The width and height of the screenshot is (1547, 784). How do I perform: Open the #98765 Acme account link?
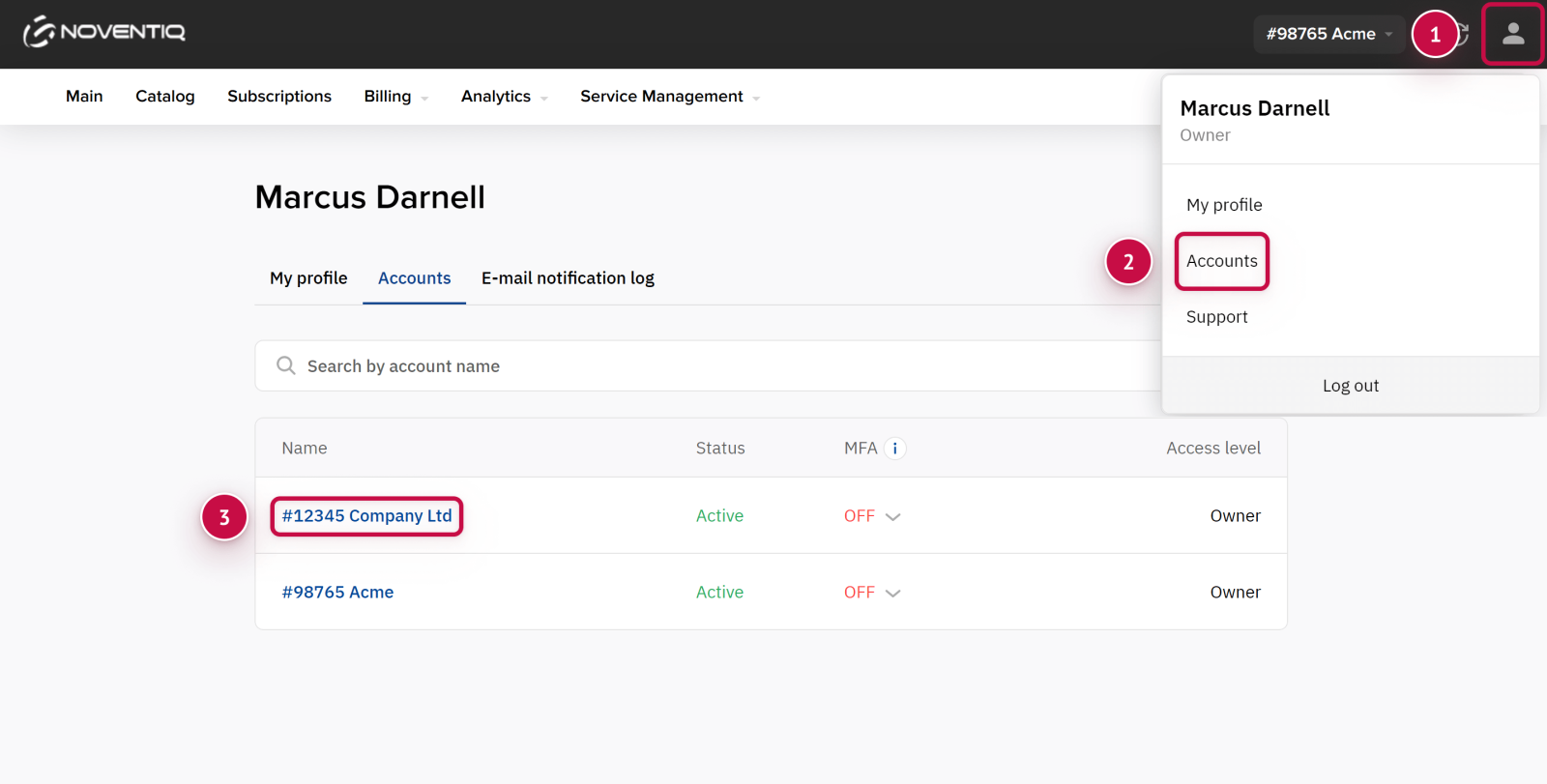(x=337, y=593)
